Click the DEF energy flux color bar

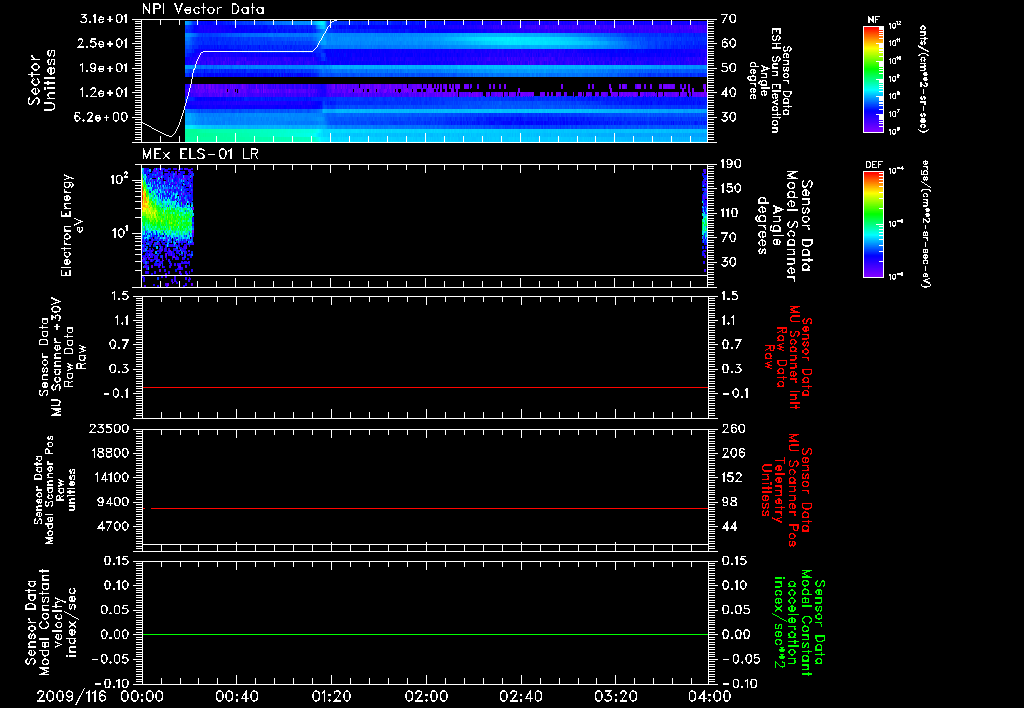(873, 225)
